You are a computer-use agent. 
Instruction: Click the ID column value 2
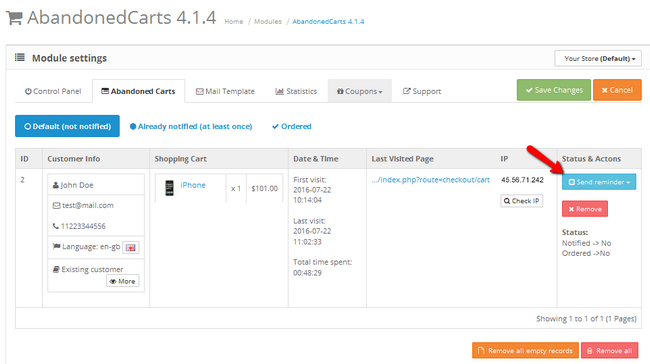[x=22, y=180]
